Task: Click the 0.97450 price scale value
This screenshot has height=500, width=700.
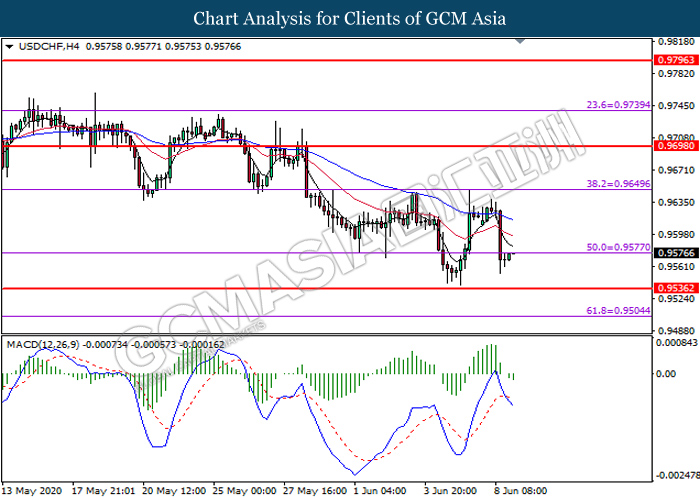Action: click(677, 105)
